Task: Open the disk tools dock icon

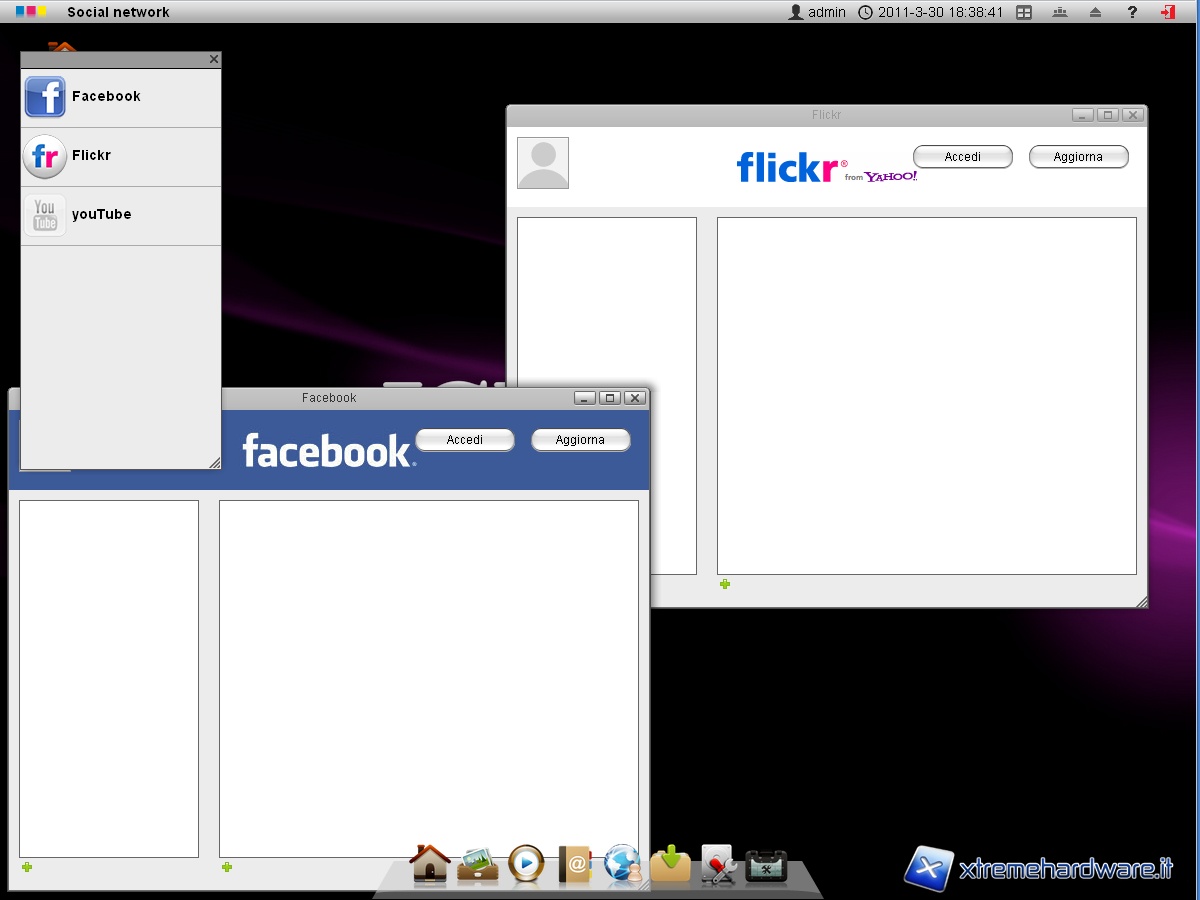Action: pos(718,865)
